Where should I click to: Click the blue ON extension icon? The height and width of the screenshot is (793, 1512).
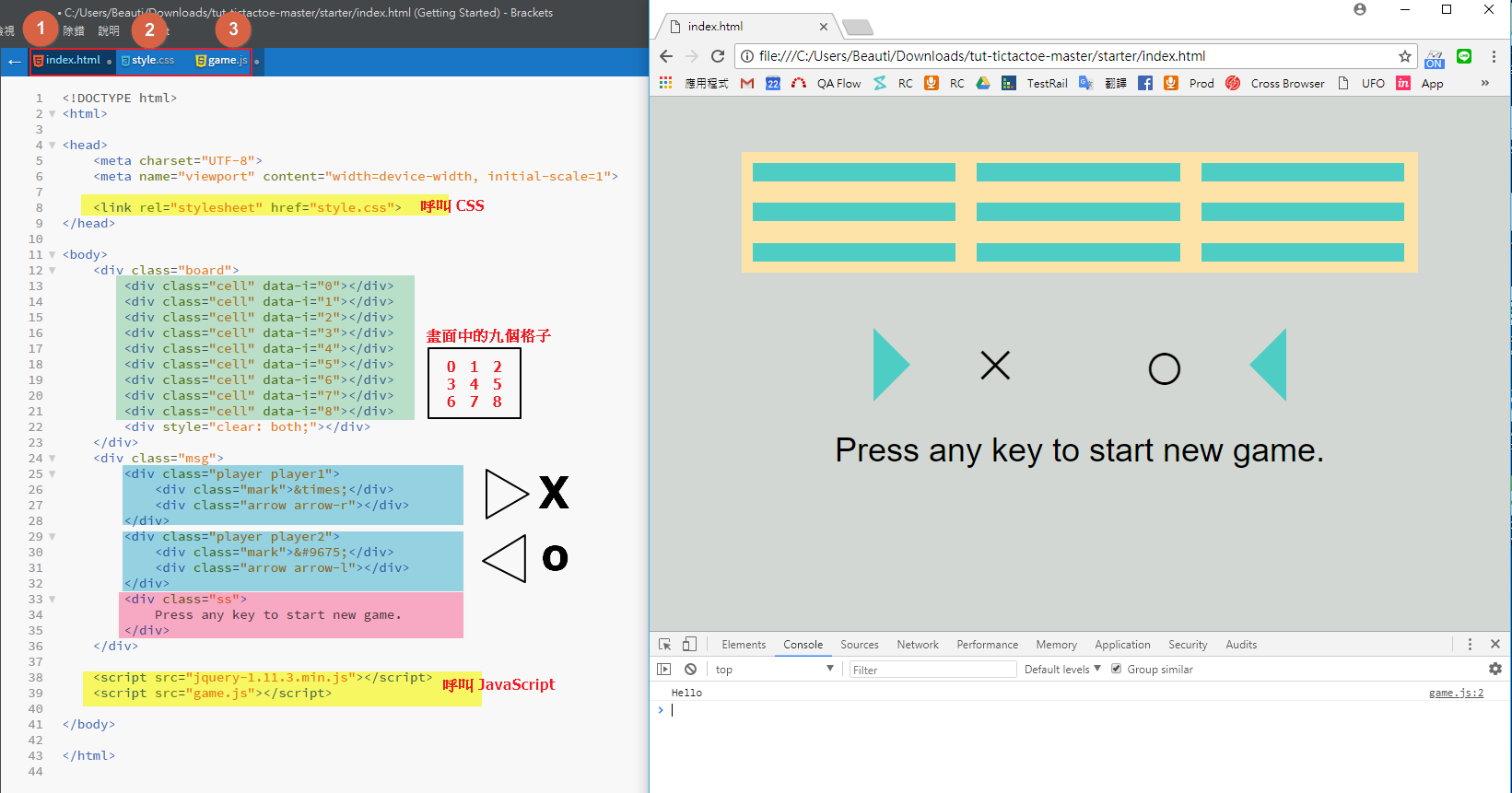pyautogui.click(x=1435, y=59)
